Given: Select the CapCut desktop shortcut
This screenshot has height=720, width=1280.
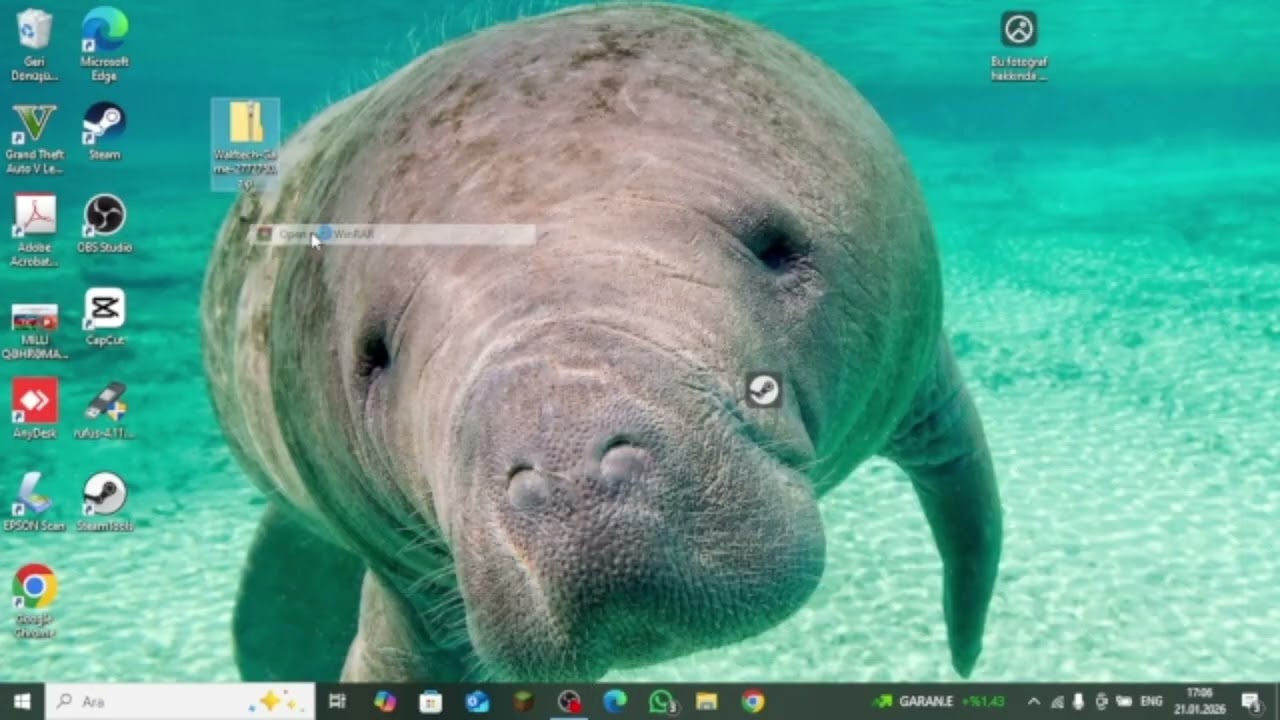Looking at the screenshot, I should (104, 316).
